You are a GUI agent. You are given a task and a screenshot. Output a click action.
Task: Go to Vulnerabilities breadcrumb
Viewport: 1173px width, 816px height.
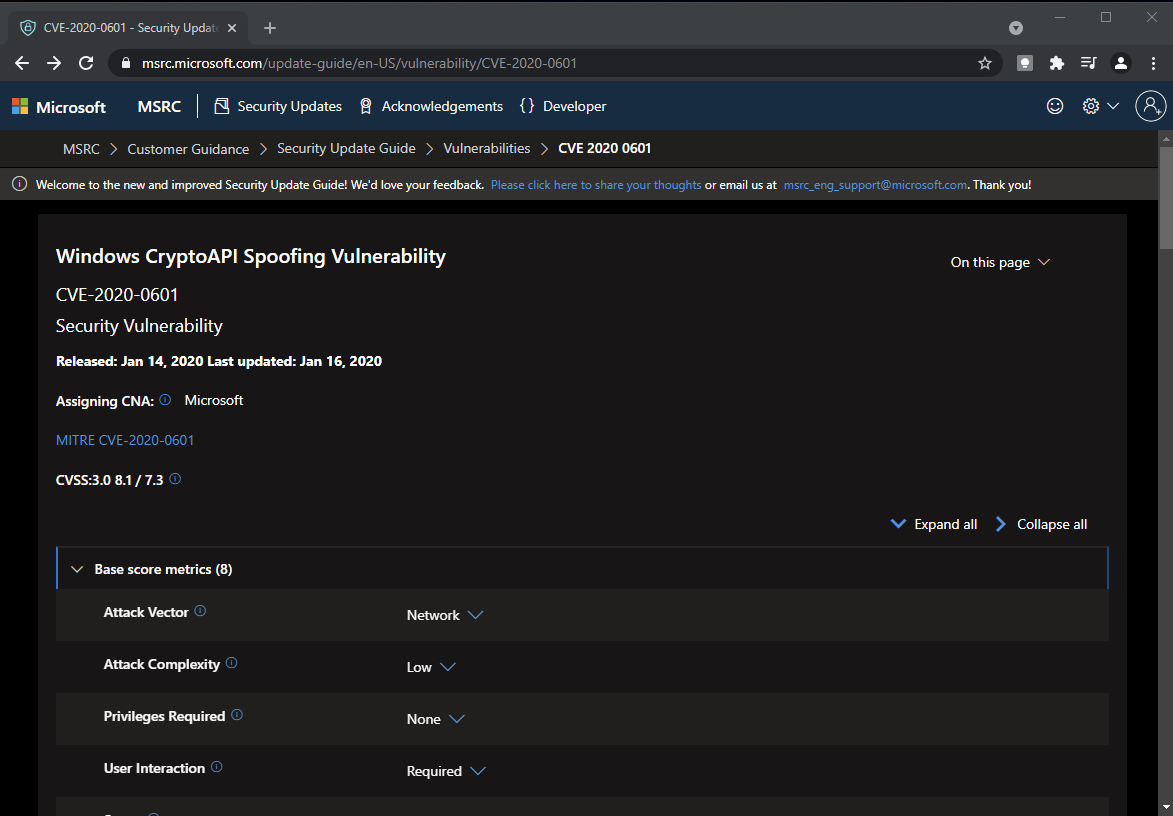coord(487,149)
